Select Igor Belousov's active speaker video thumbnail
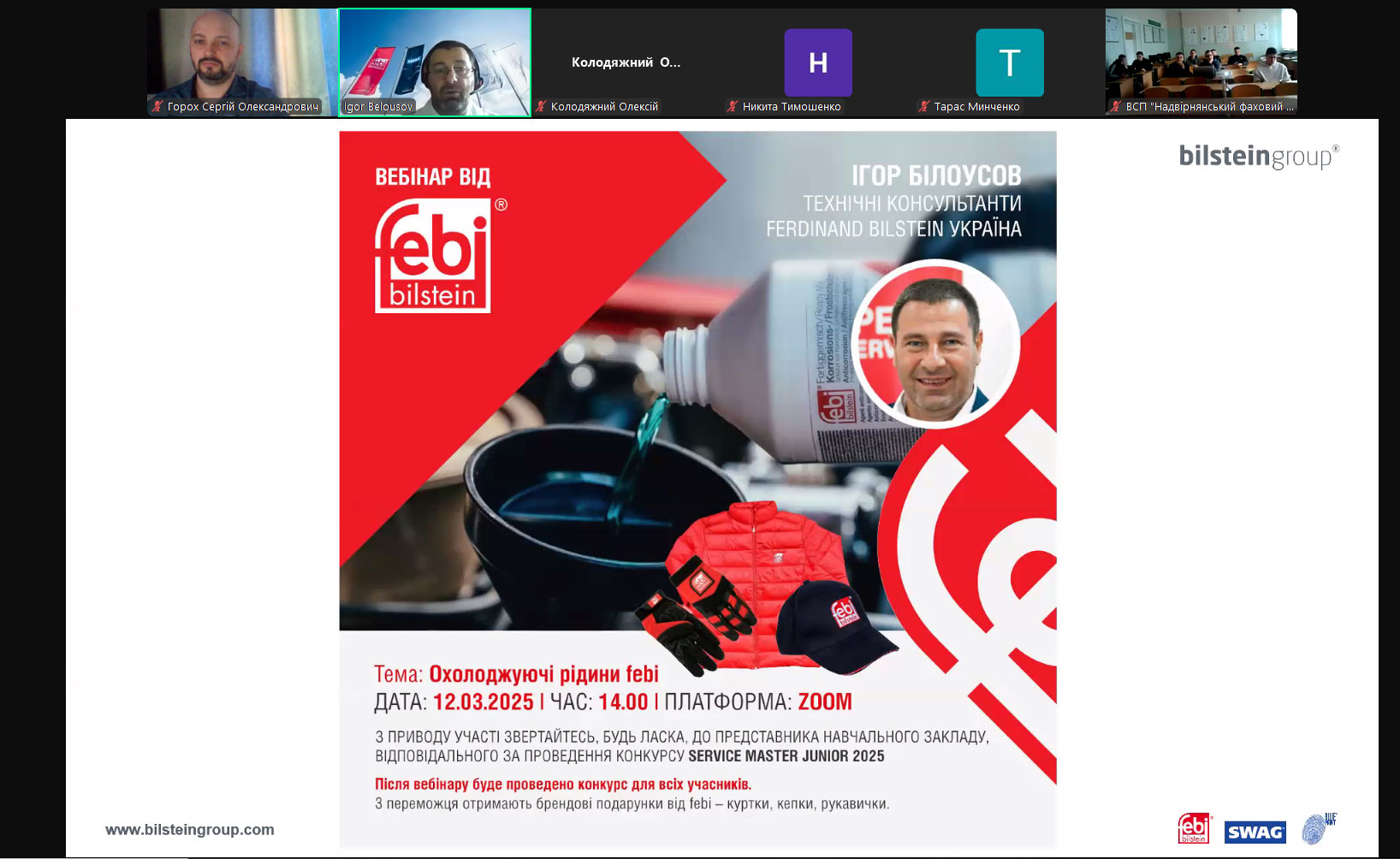This screenshot has height=859, width=1400. pyautogui.click(x=435, y=62)
